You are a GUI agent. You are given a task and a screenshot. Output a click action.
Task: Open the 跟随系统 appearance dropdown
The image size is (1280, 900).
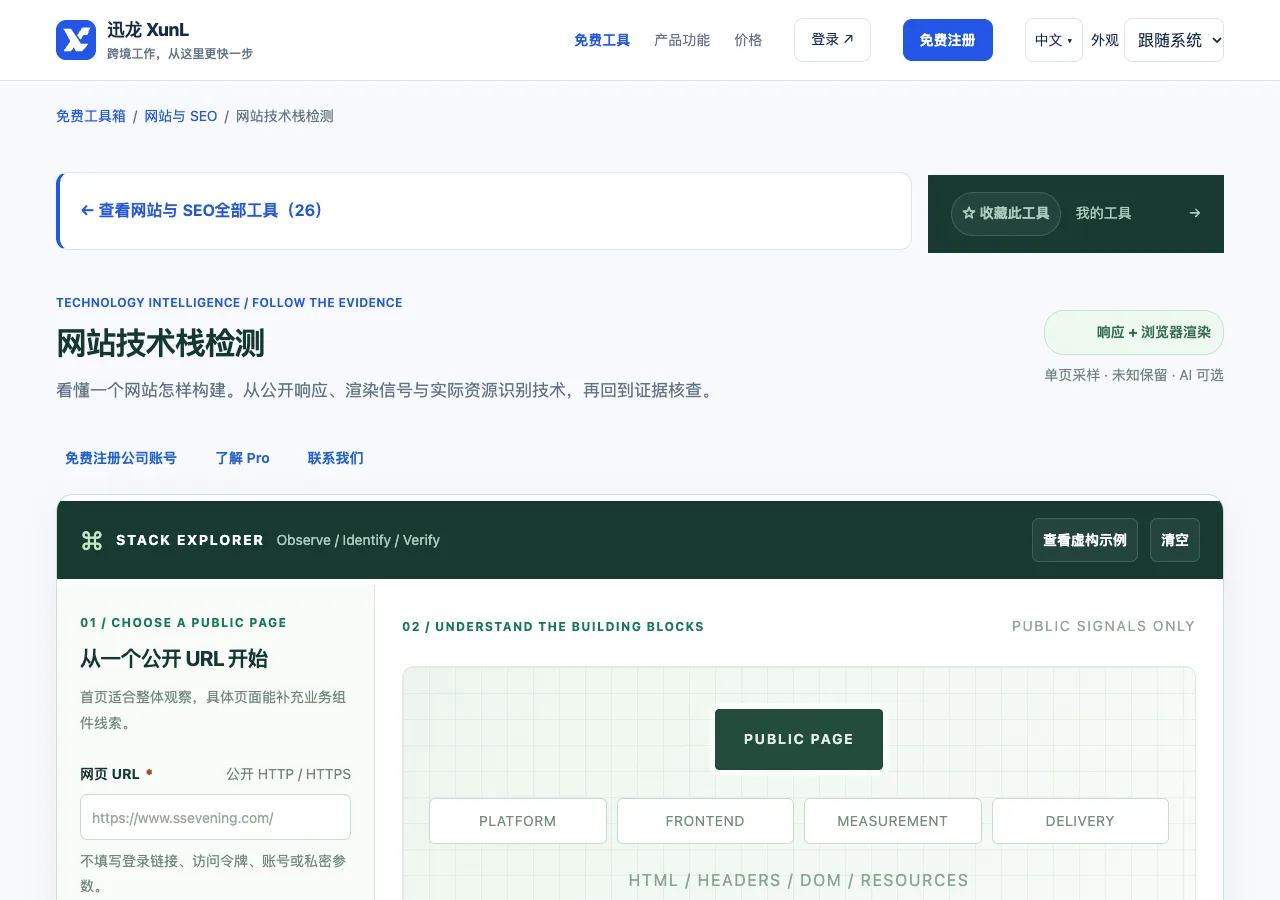click(1174, 40)
